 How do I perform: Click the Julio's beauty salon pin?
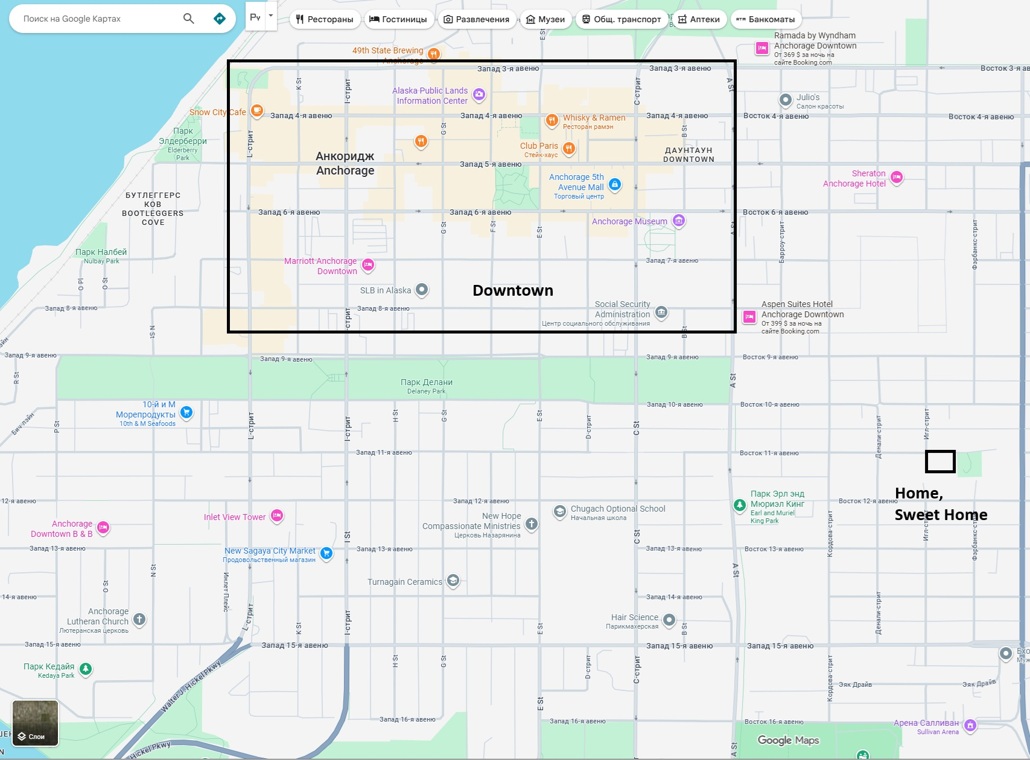coord(785,100)
